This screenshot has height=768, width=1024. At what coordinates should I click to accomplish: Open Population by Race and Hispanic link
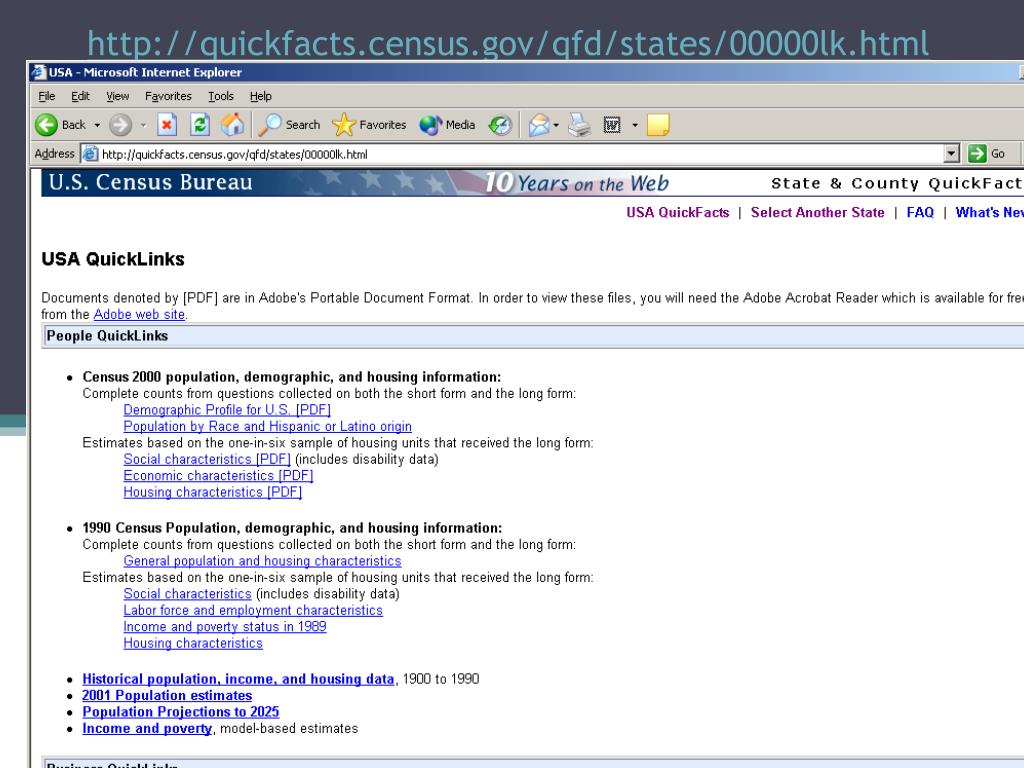point(267,426)
